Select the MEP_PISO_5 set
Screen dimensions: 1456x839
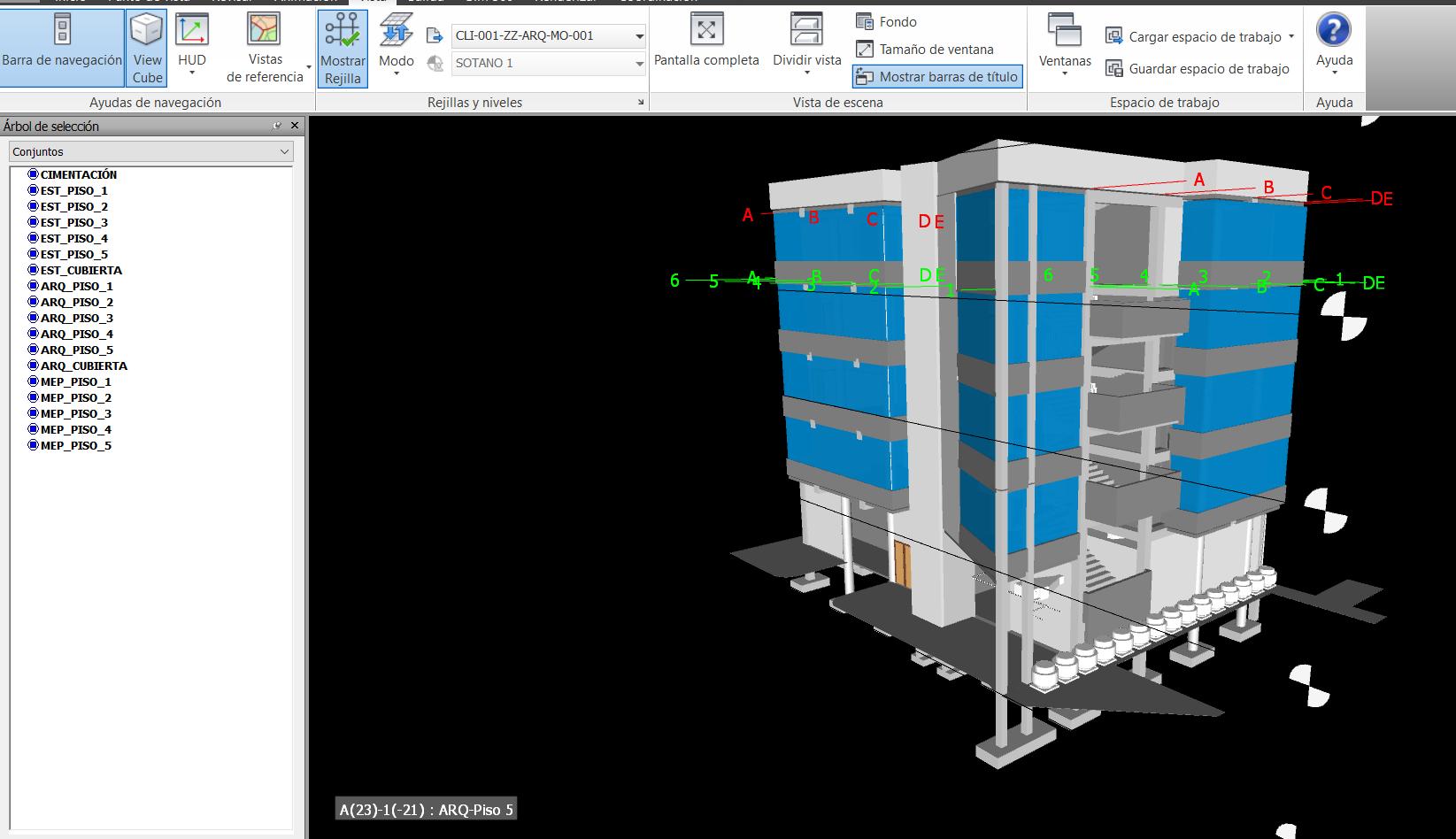tap(70, 446)
